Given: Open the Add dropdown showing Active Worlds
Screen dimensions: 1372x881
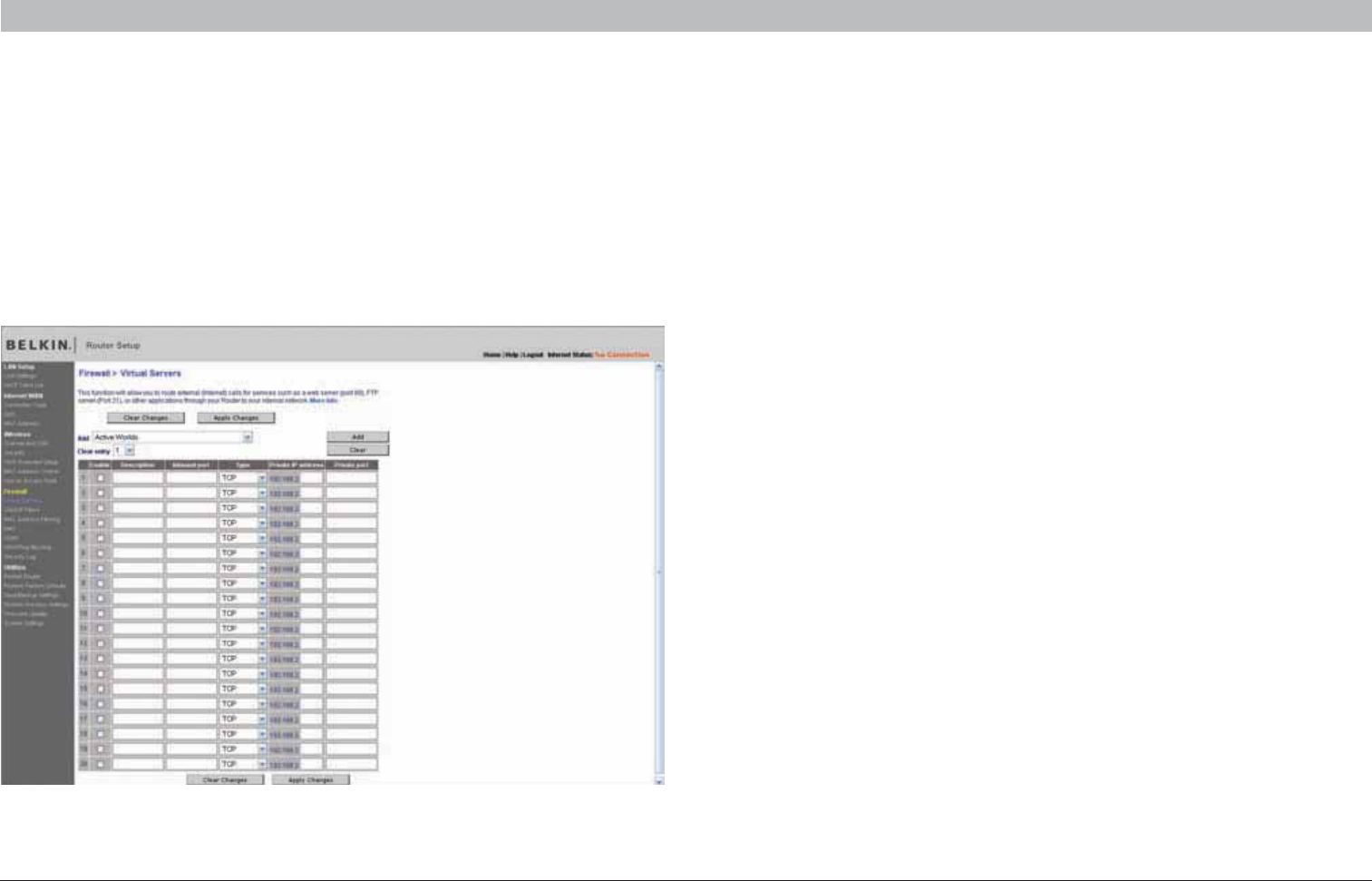Looking at the screenshot, I should [172, 437].
